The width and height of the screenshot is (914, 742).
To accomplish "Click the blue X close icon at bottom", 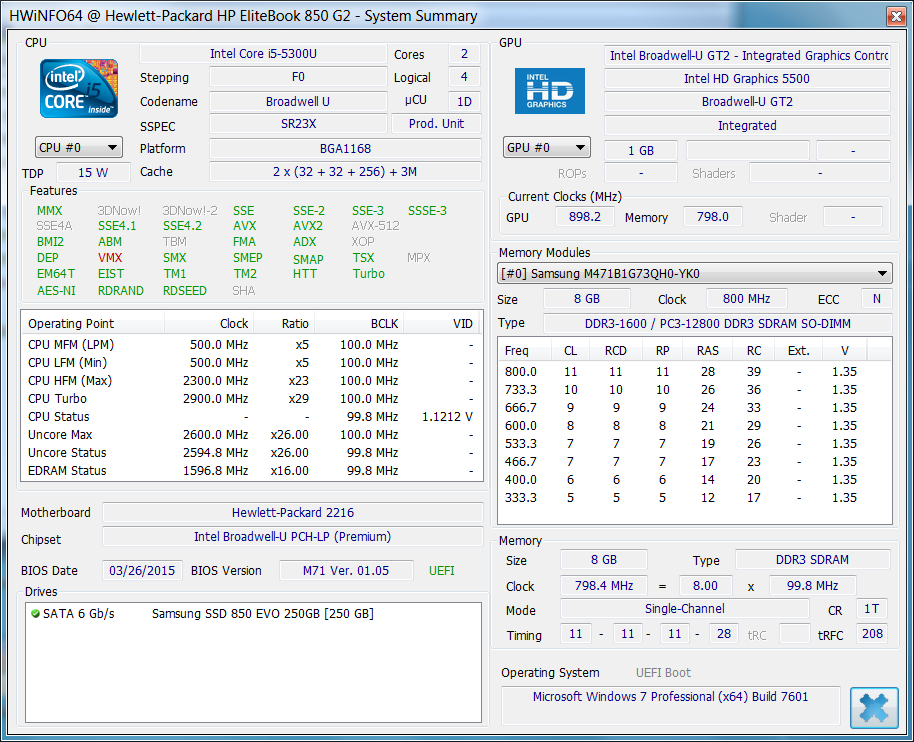I will point(874,708).
